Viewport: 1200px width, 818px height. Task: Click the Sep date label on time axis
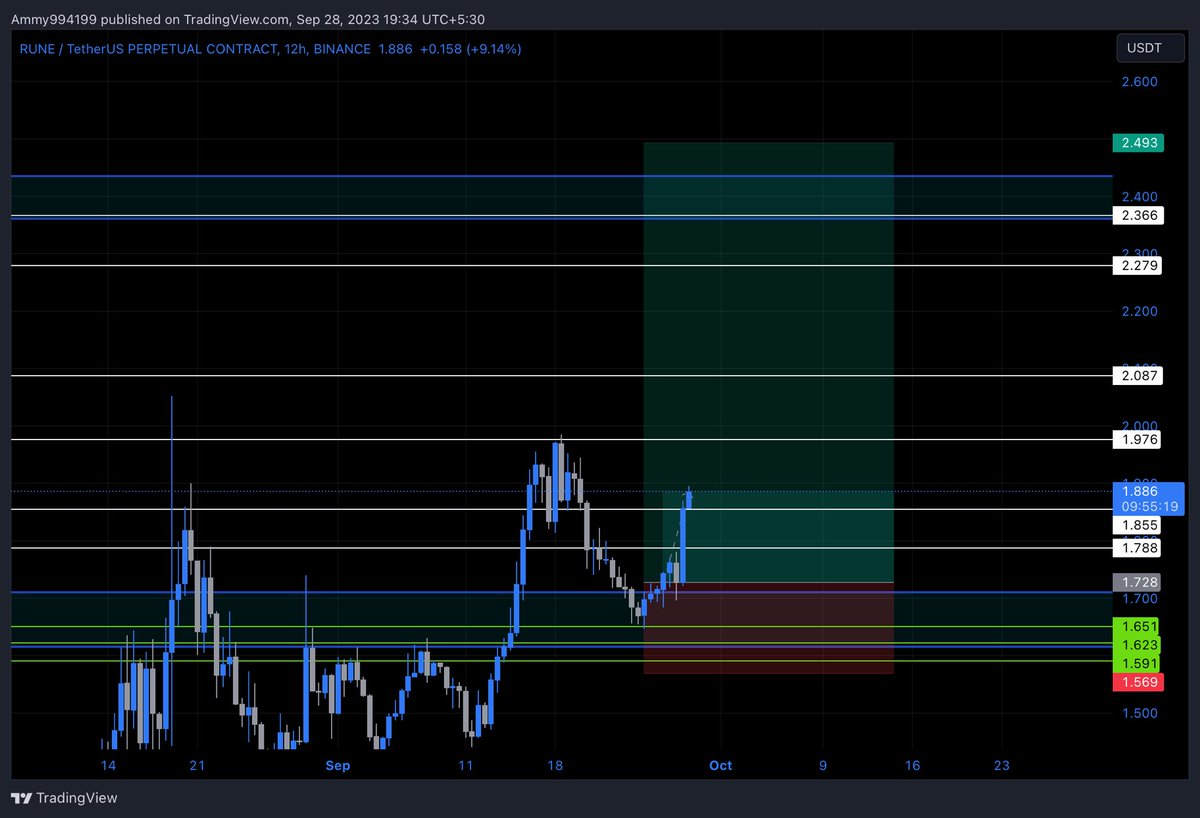[338, 766]
